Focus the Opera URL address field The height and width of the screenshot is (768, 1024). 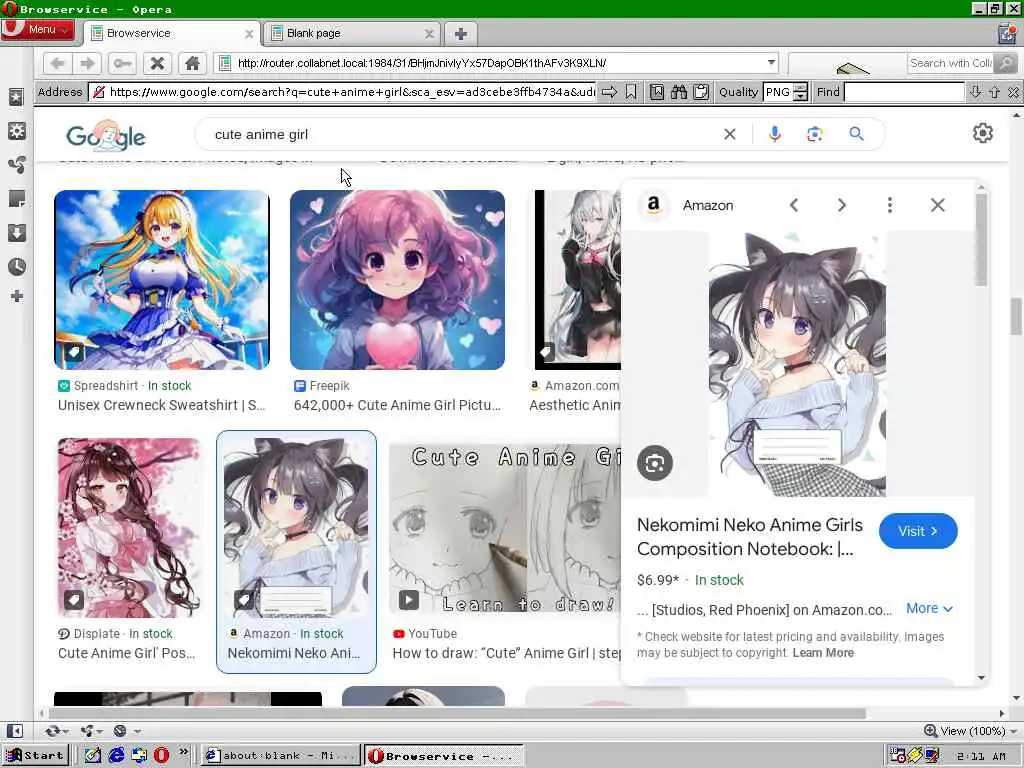(496, 63)
